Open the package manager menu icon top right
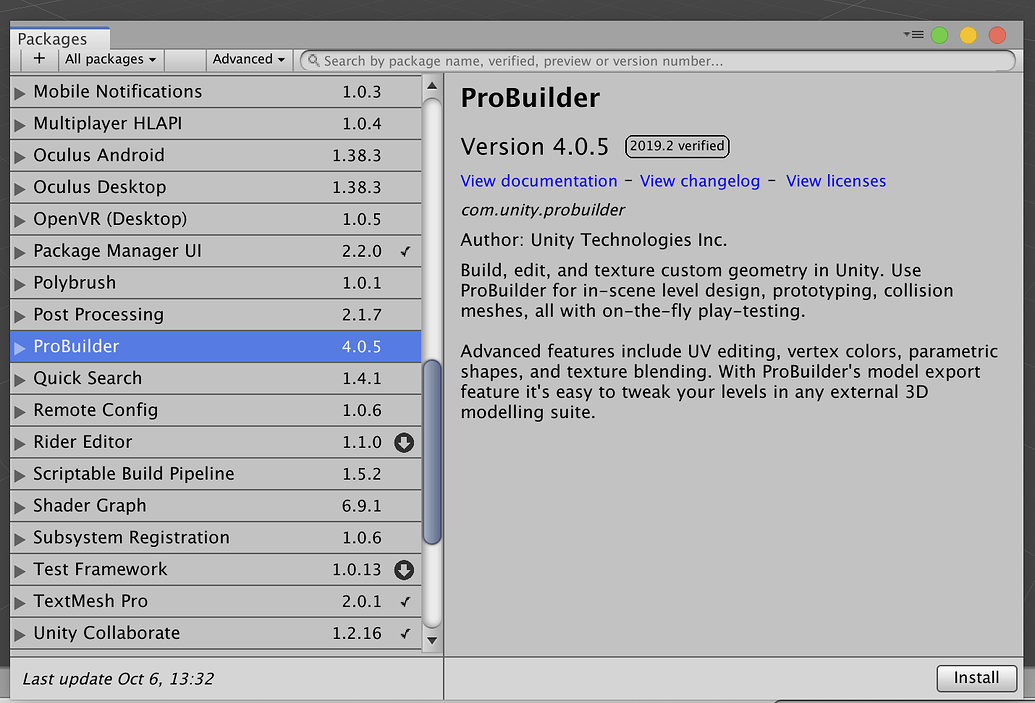This screenshot has height=703, width=1035. (911, 33)
